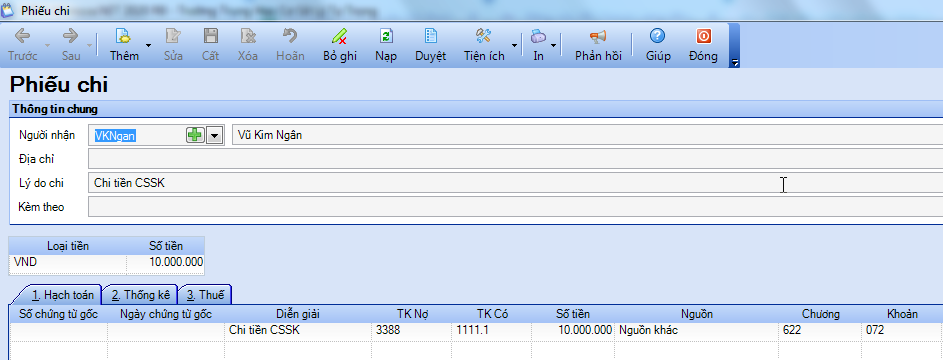Click the Số chứng từ gốc column header
943x360 pixels.
[x=58, y=314]
